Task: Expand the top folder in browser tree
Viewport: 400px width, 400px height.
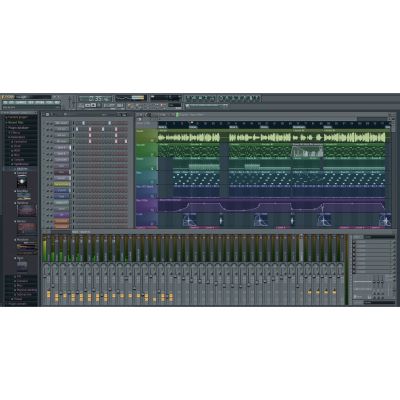Action: pyautogui.click(x=6, y=117)
